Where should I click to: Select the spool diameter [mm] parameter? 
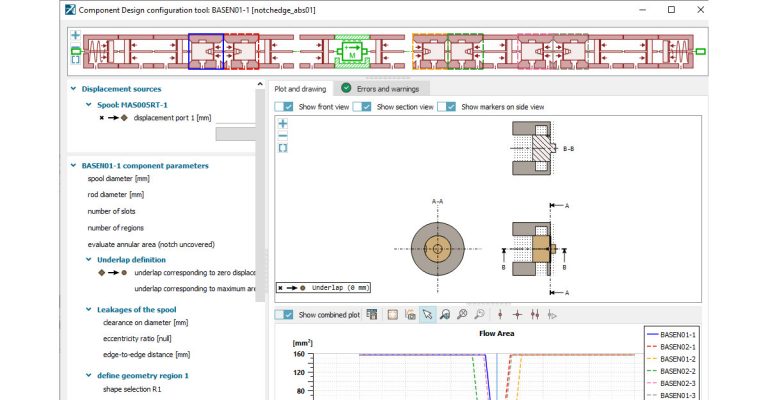119,179
